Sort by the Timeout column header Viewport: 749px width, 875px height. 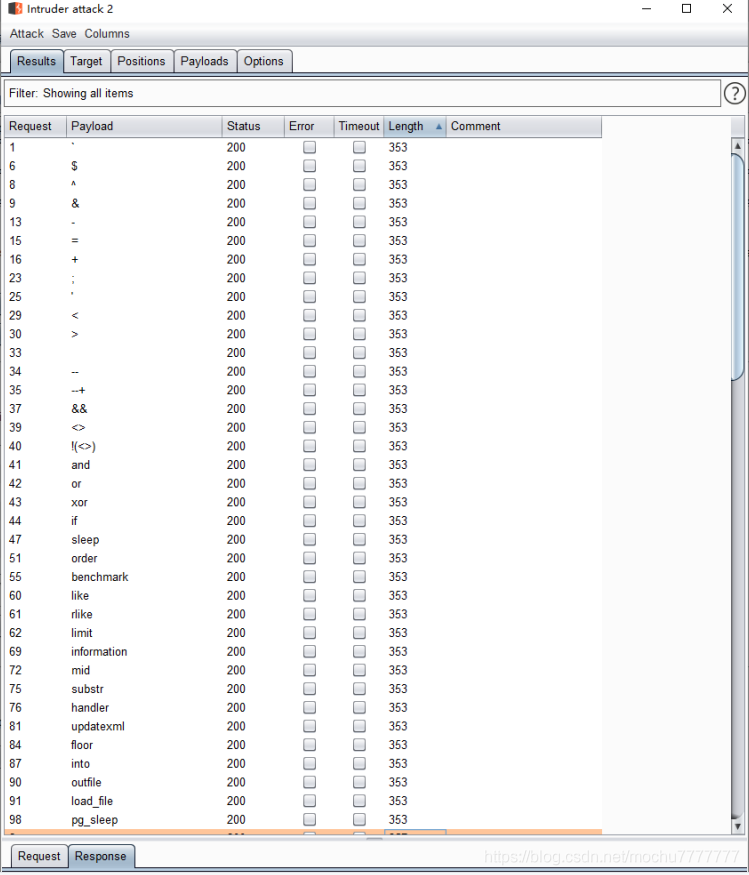click(358, 127)
